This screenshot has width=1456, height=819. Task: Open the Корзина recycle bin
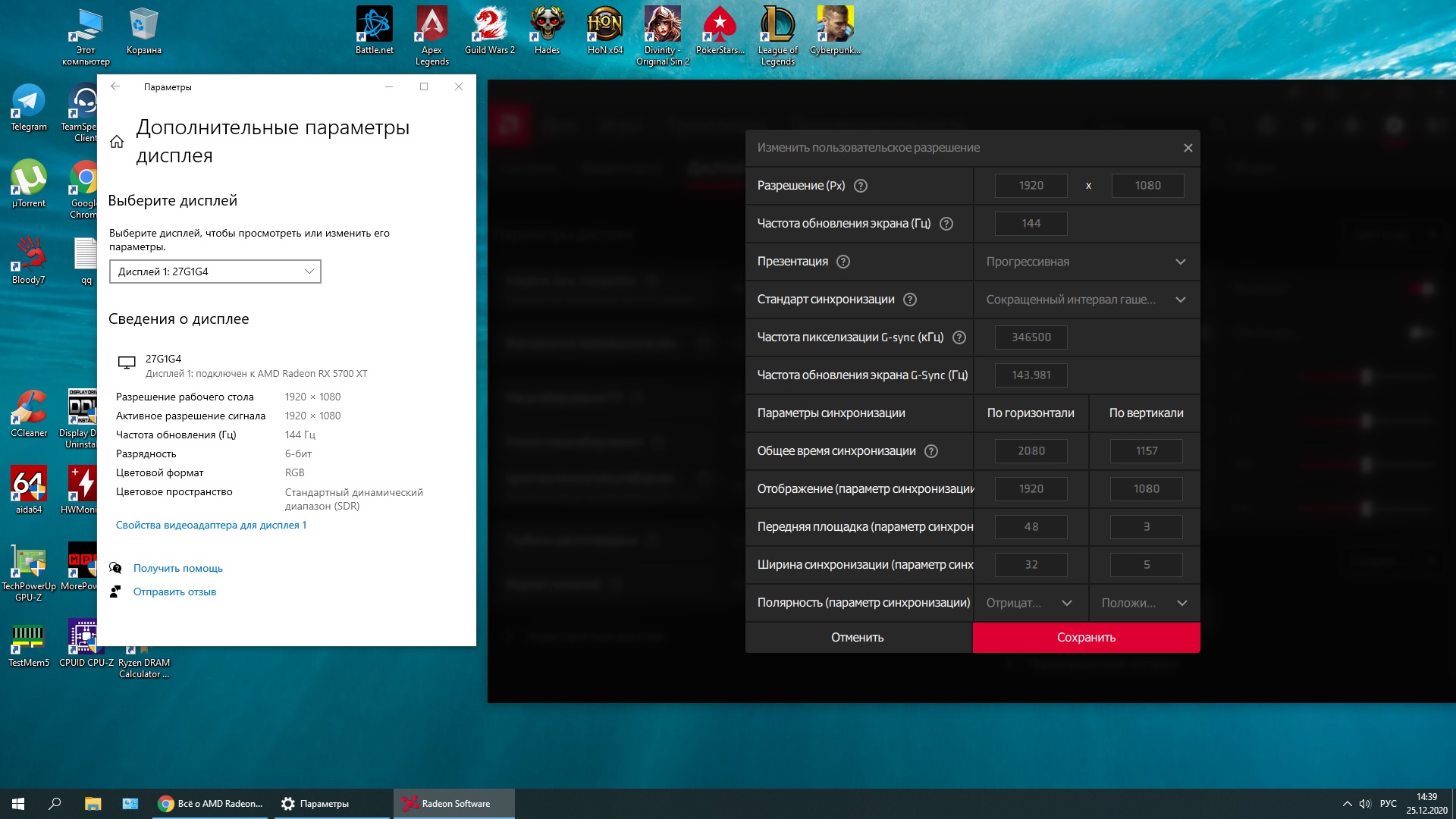143,30
